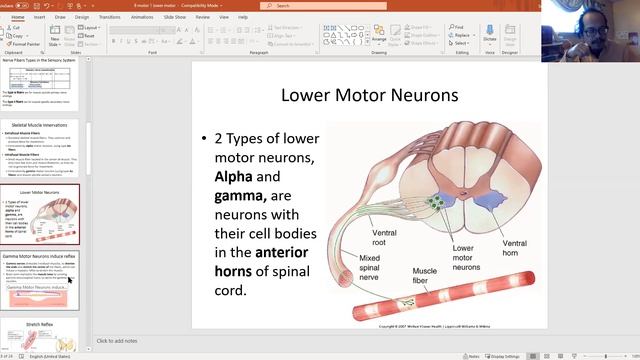Click the New Slide icon
Screen dimensions: 640x360
55,31
